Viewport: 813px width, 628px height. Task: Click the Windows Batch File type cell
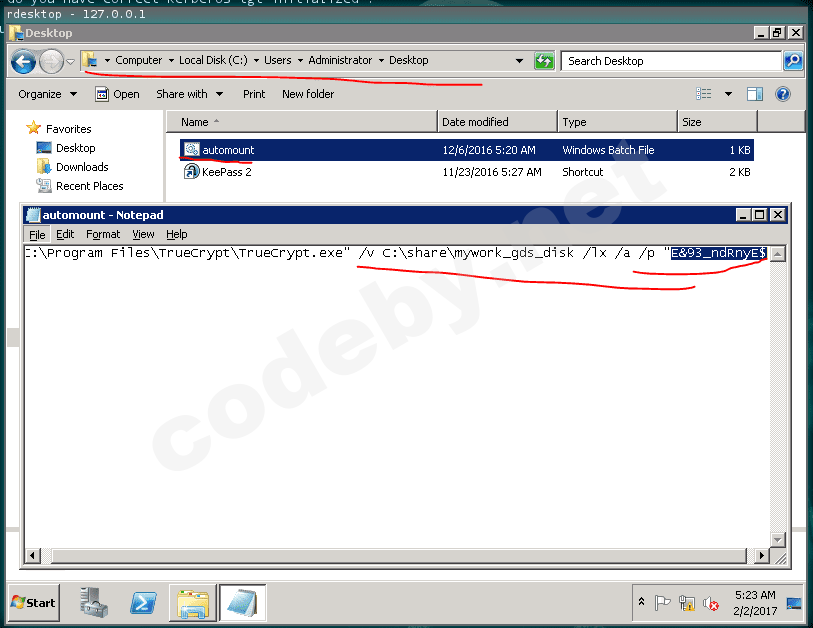(x=608, y=150)
